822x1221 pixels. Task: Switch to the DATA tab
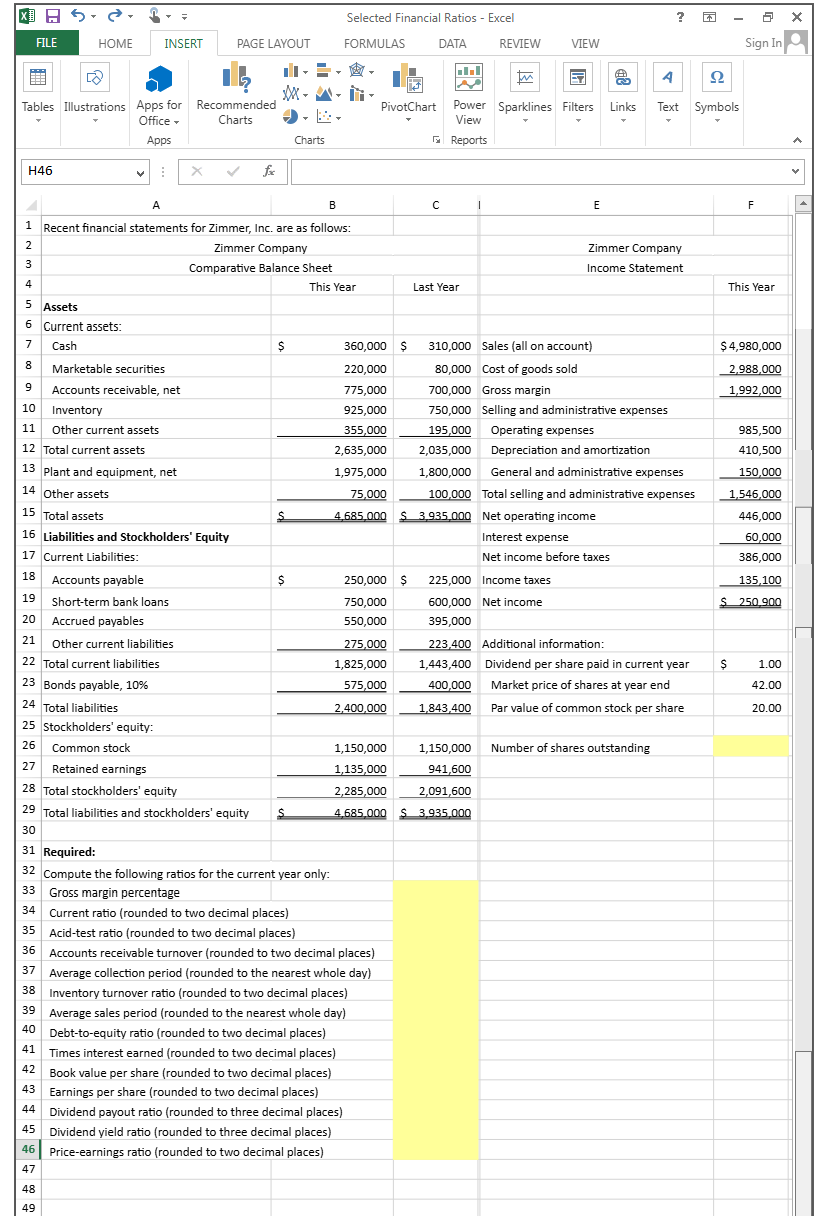tap(452, 43)
